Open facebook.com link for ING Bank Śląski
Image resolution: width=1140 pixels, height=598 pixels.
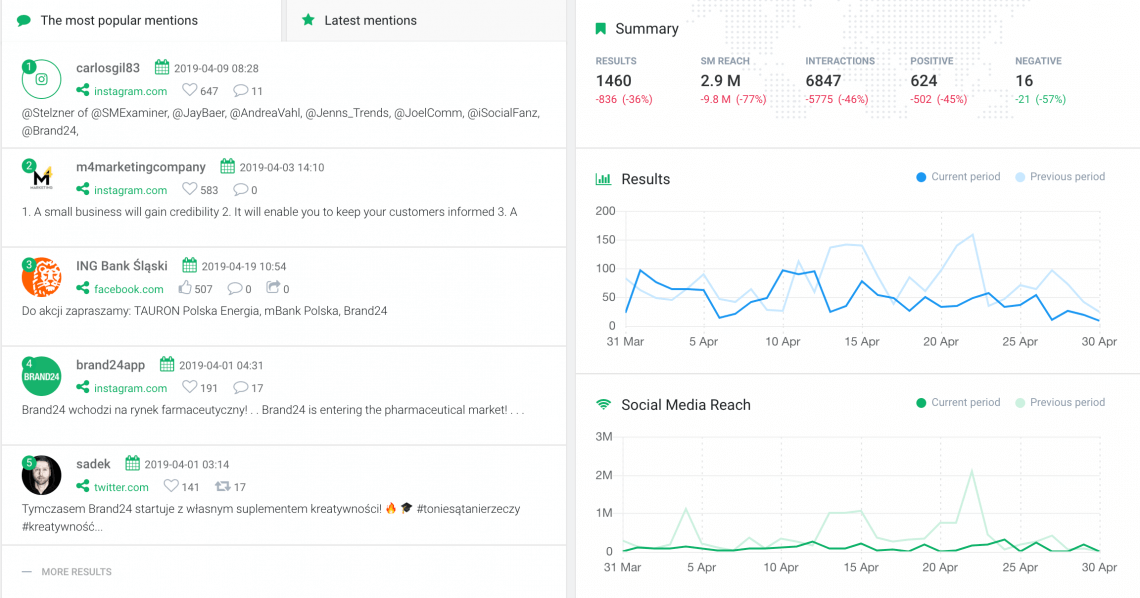point(129,288)
